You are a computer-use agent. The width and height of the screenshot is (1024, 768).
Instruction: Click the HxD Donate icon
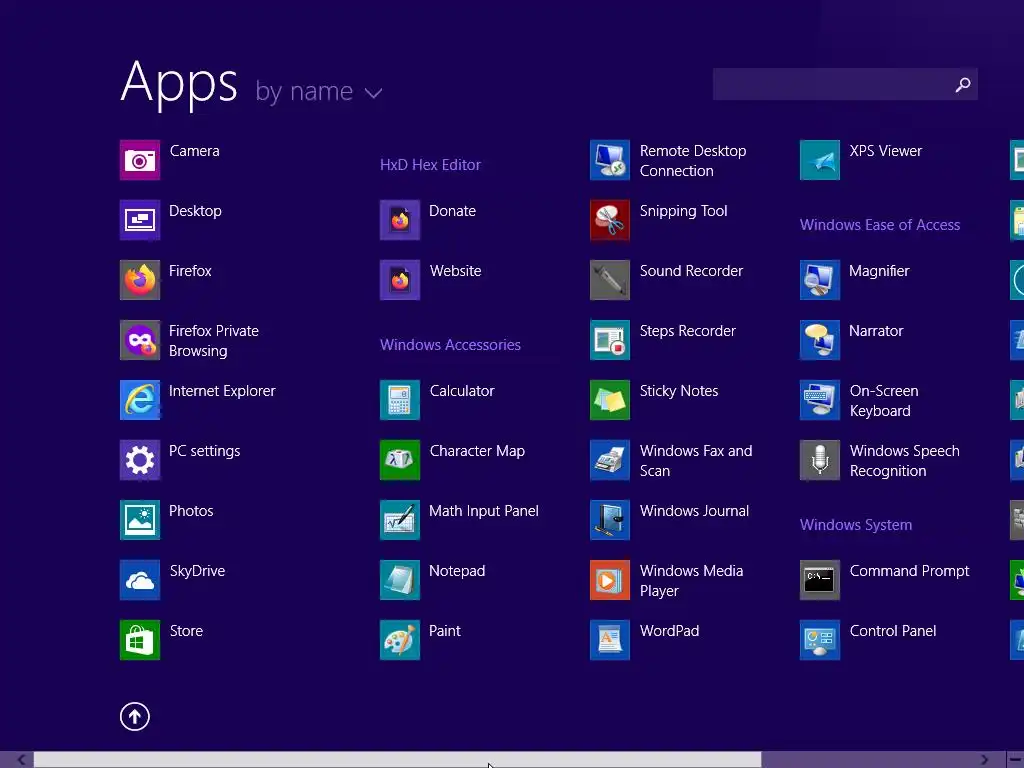(x=400, y=219)
